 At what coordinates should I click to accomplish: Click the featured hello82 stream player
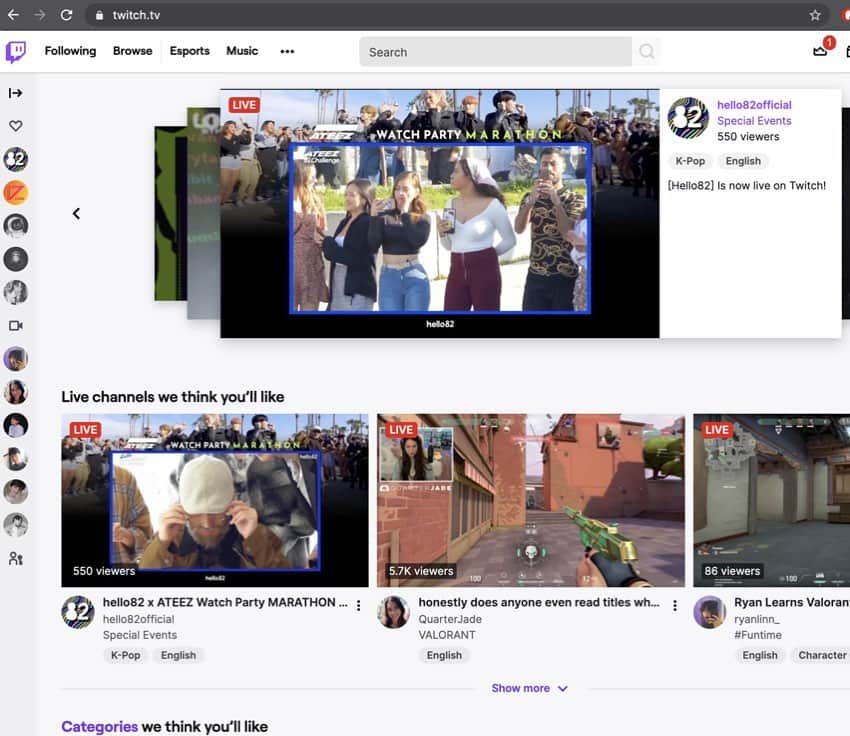click(x=440, y=214)
